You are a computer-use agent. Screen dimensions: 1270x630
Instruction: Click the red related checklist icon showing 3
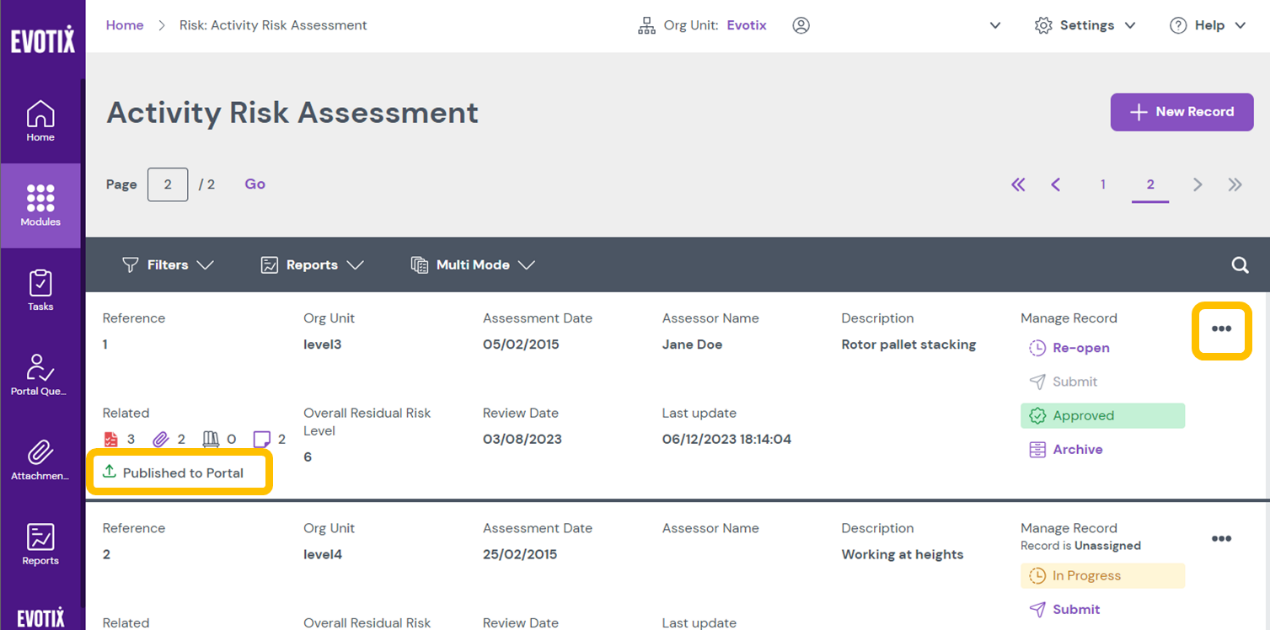[x=110, y=439]
